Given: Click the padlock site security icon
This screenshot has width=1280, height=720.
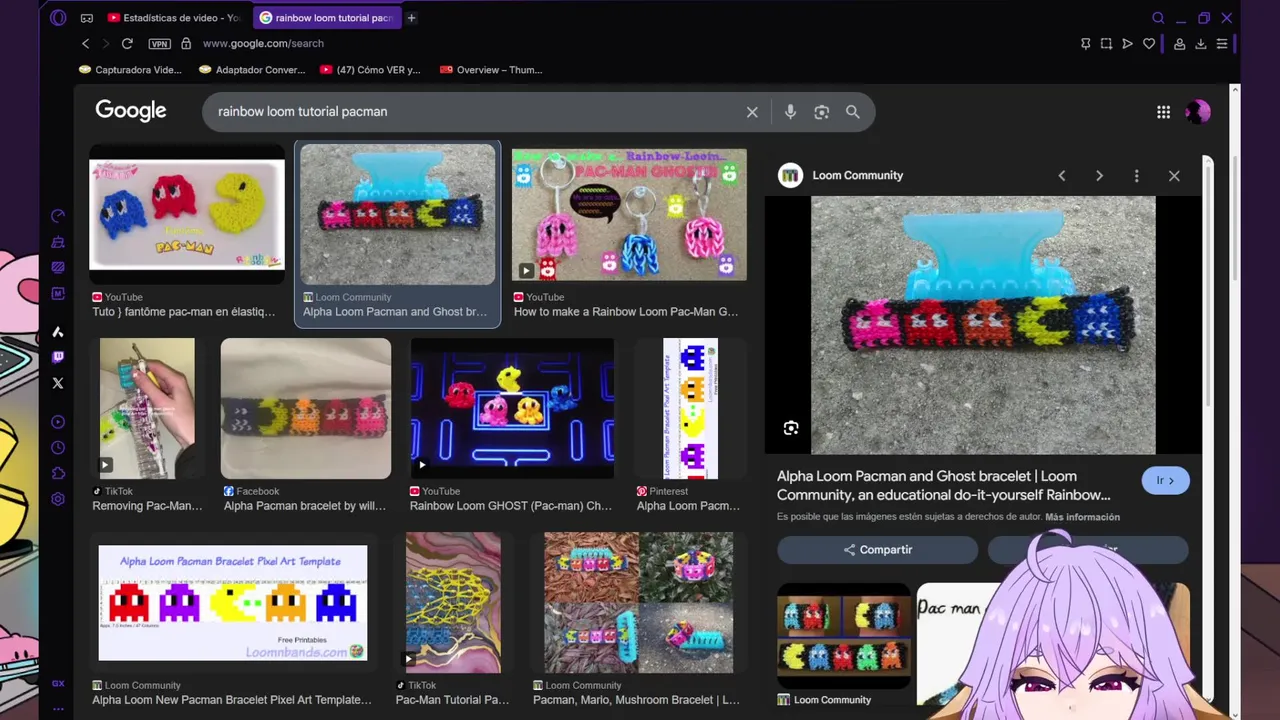Looking at the screenshot, I should [x=186, y=43].
